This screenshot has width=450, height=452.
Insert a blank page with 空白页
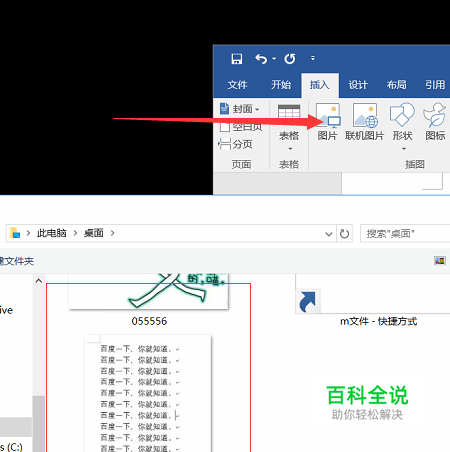241,127
